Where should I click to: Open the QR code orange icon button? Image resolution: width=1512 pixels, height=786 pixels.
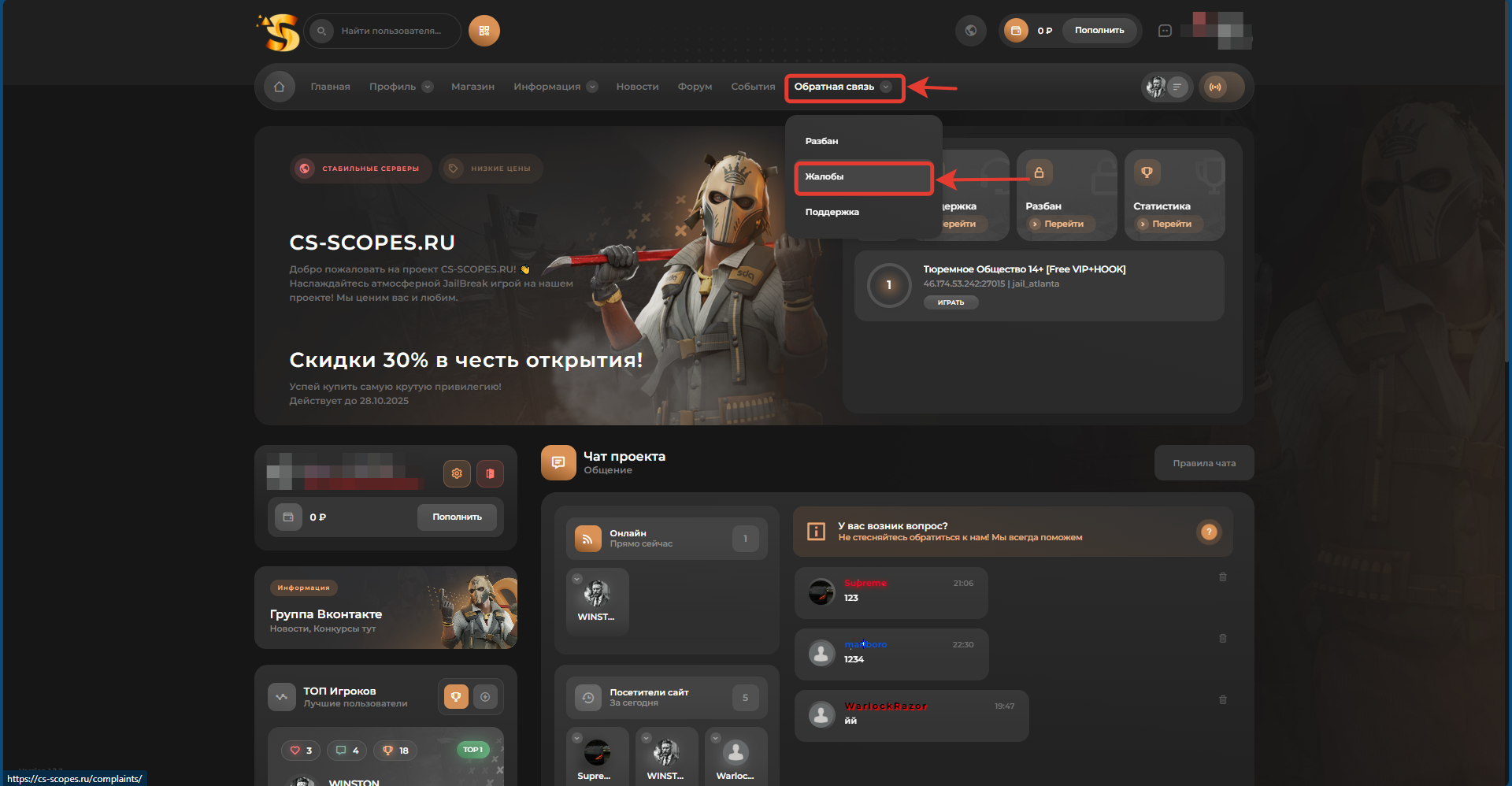coord(484,31)
